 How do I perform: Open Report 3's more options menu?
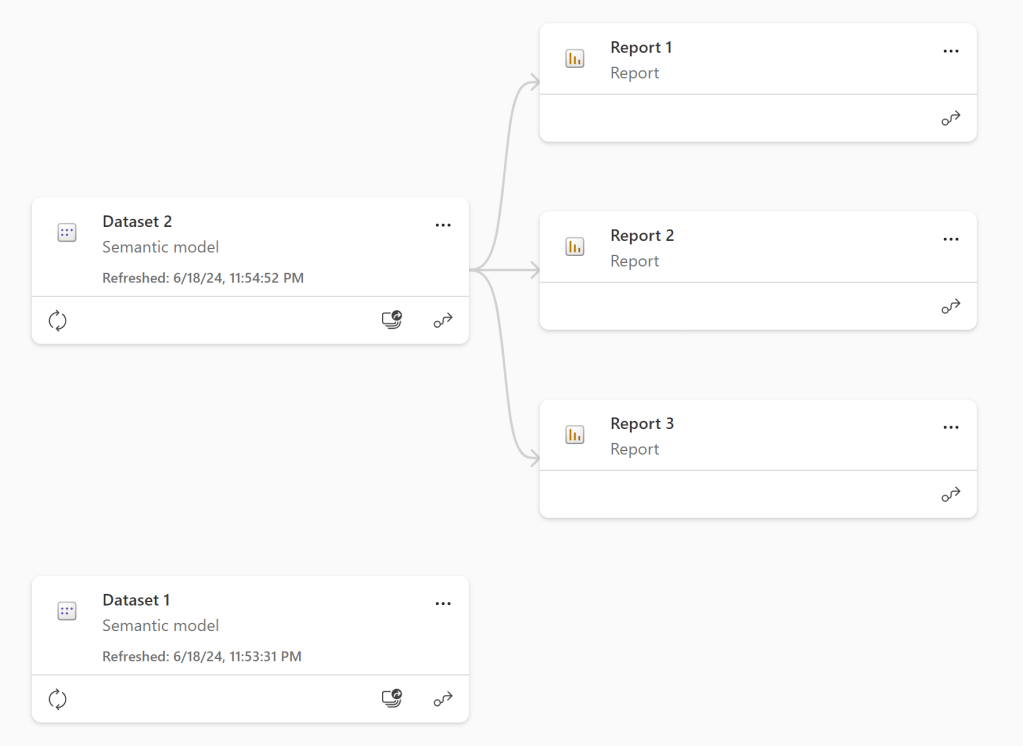pyautogui.click(x=950, y=427)
